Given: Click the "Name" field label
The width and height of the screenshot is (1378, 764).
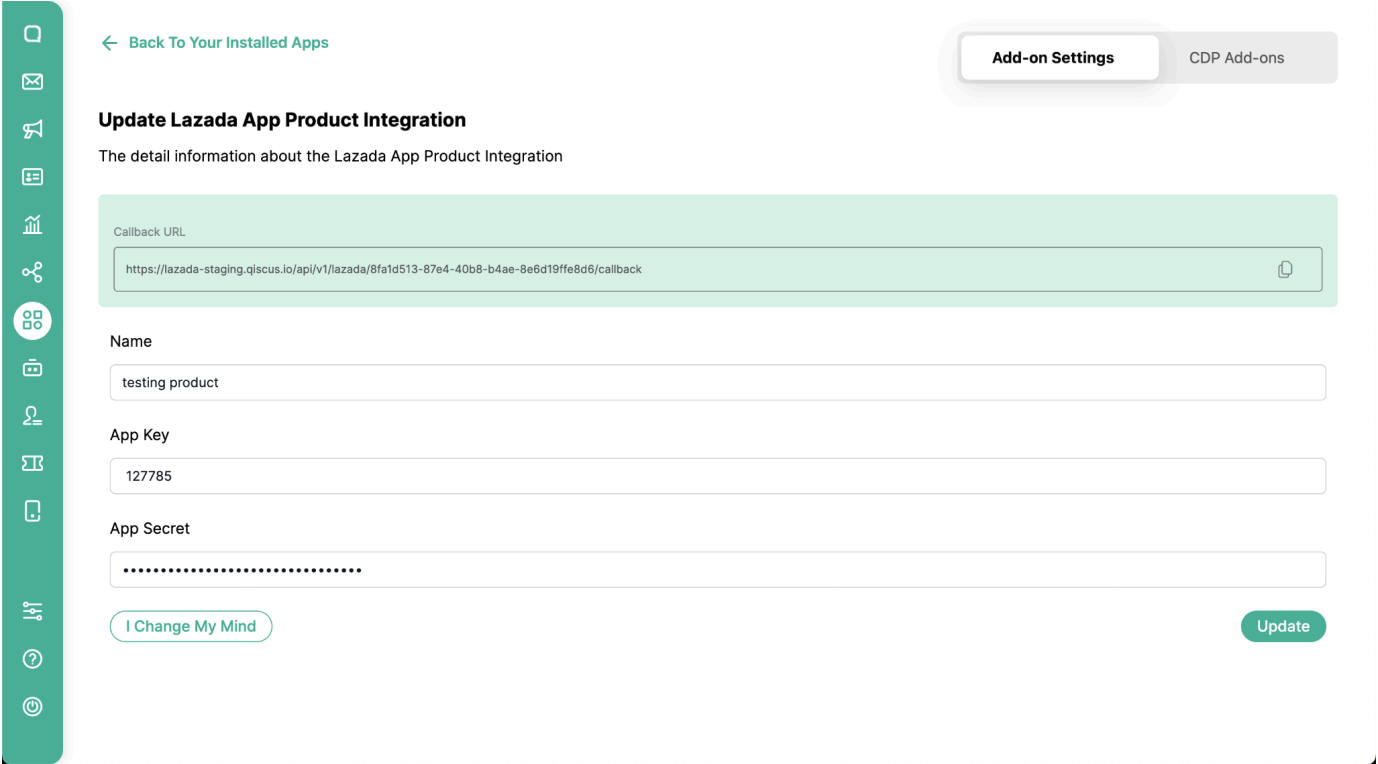Looking at the screenshot, I should (131, 341).
